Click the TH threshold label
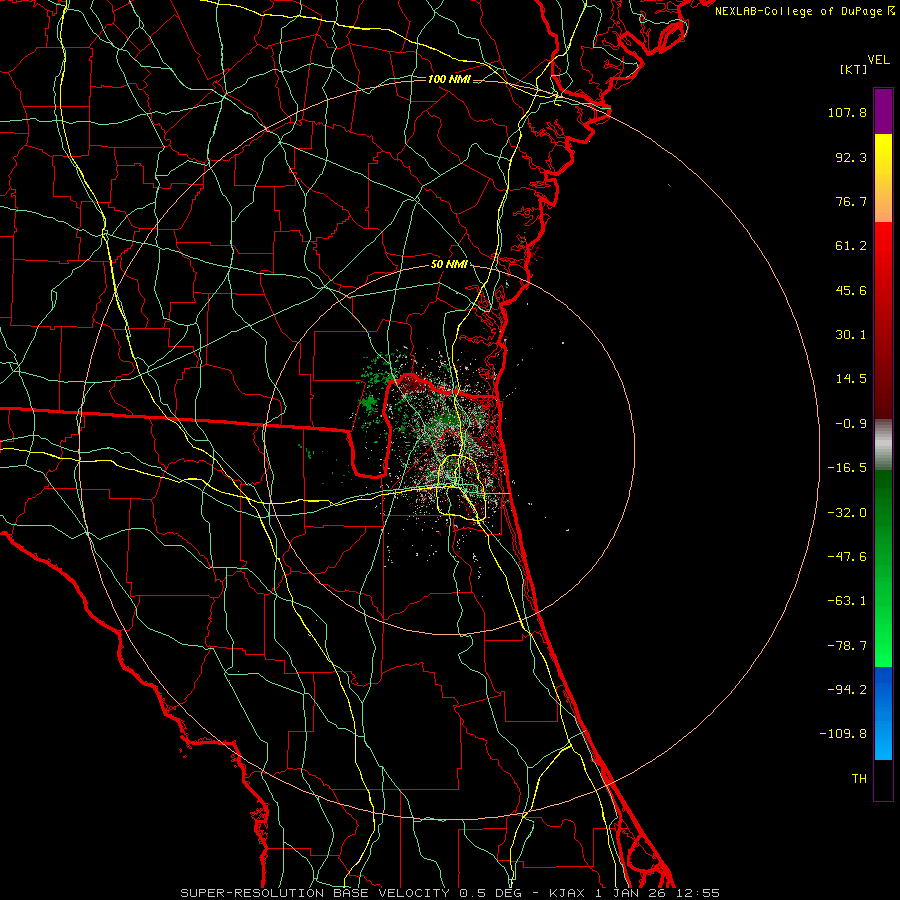 point(859,779)
